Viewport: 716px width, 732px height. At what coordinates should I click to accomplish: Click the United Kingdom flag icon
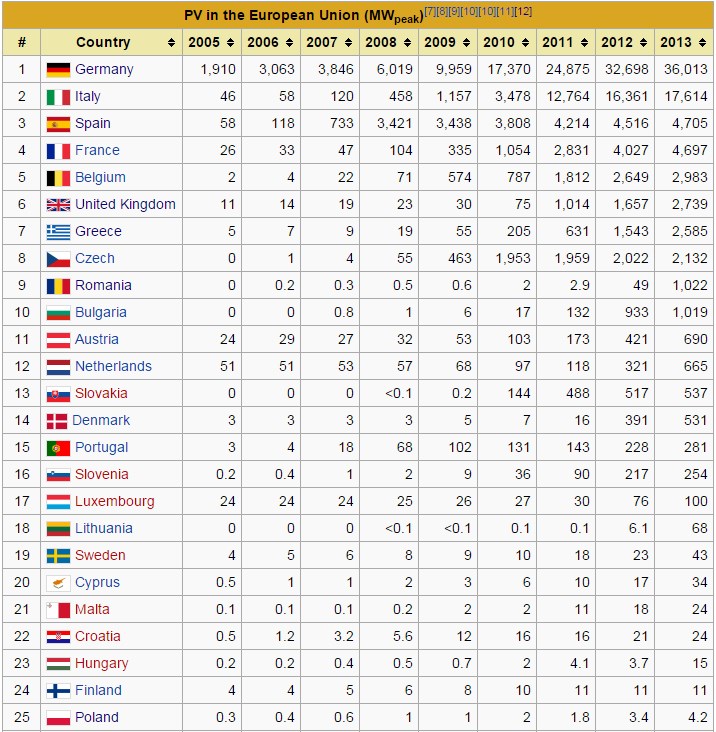58,205
